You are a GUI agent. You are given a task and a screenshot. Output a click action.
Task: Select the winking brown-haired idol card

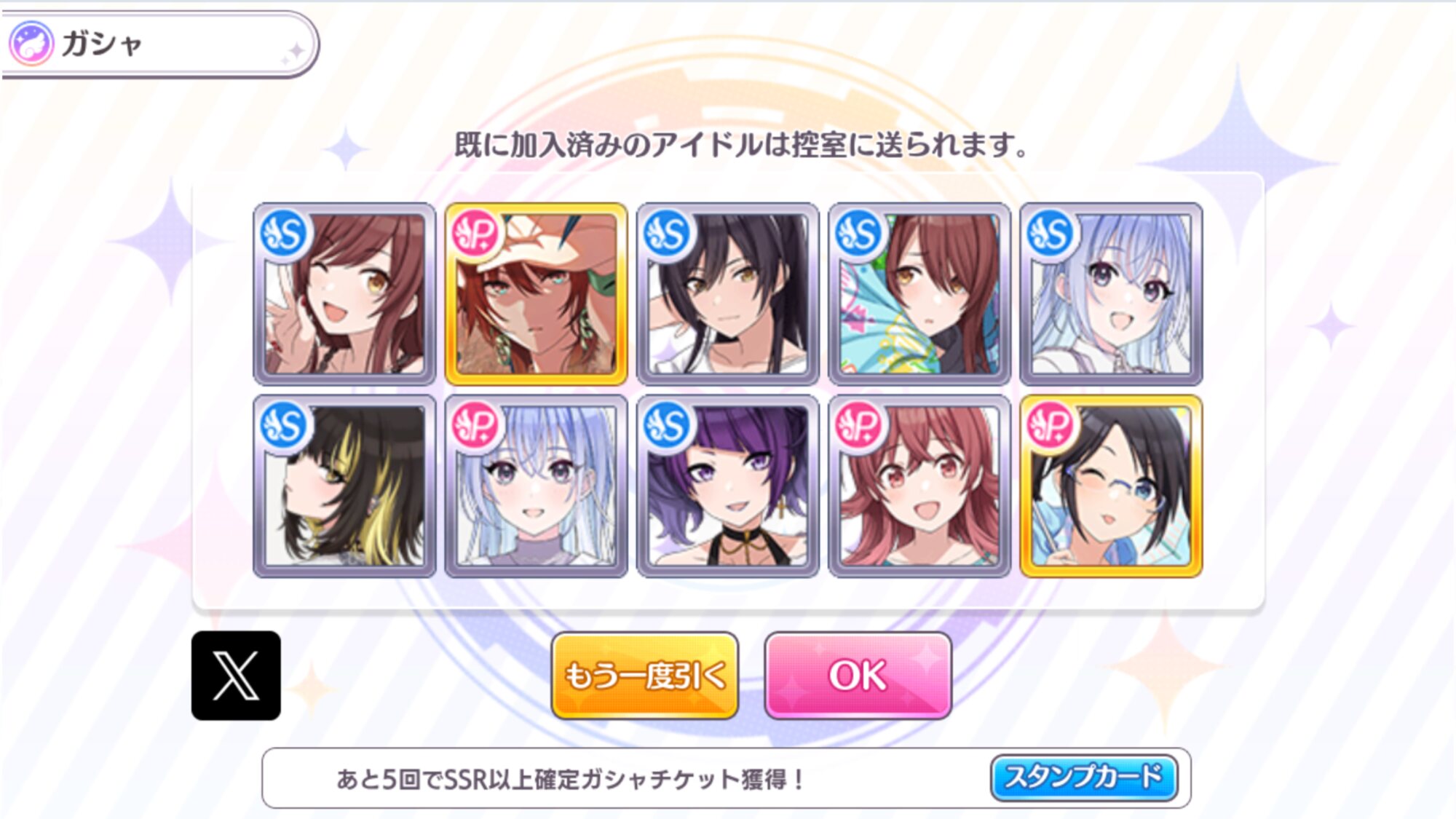click(x=344, y=294)
